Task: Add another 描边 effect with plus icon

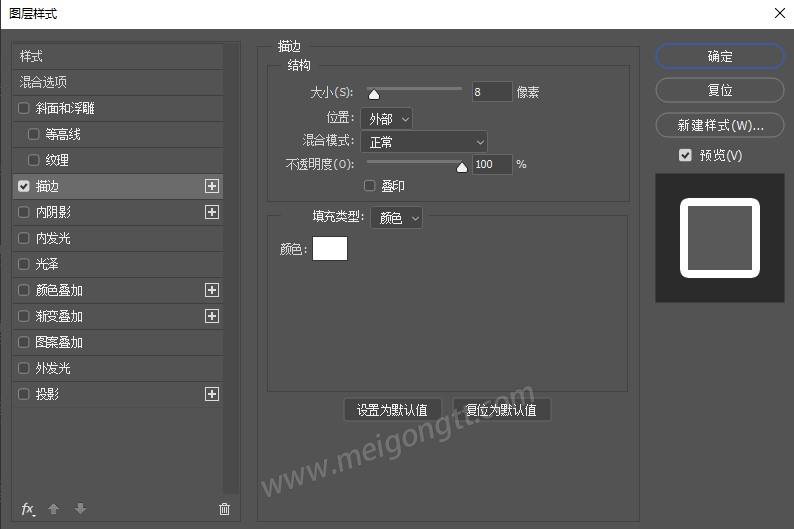Action: click(212, 186)
